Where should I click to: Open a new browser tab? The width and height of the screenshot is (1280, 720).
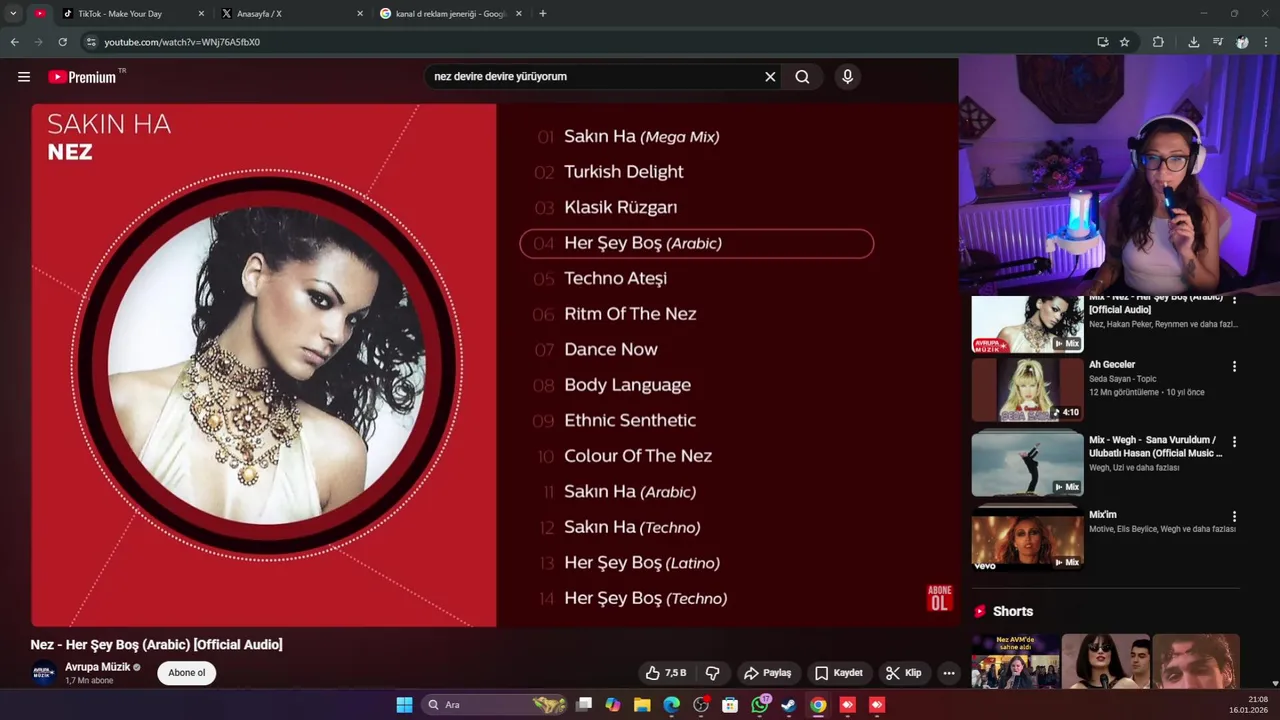click(543, 14)
